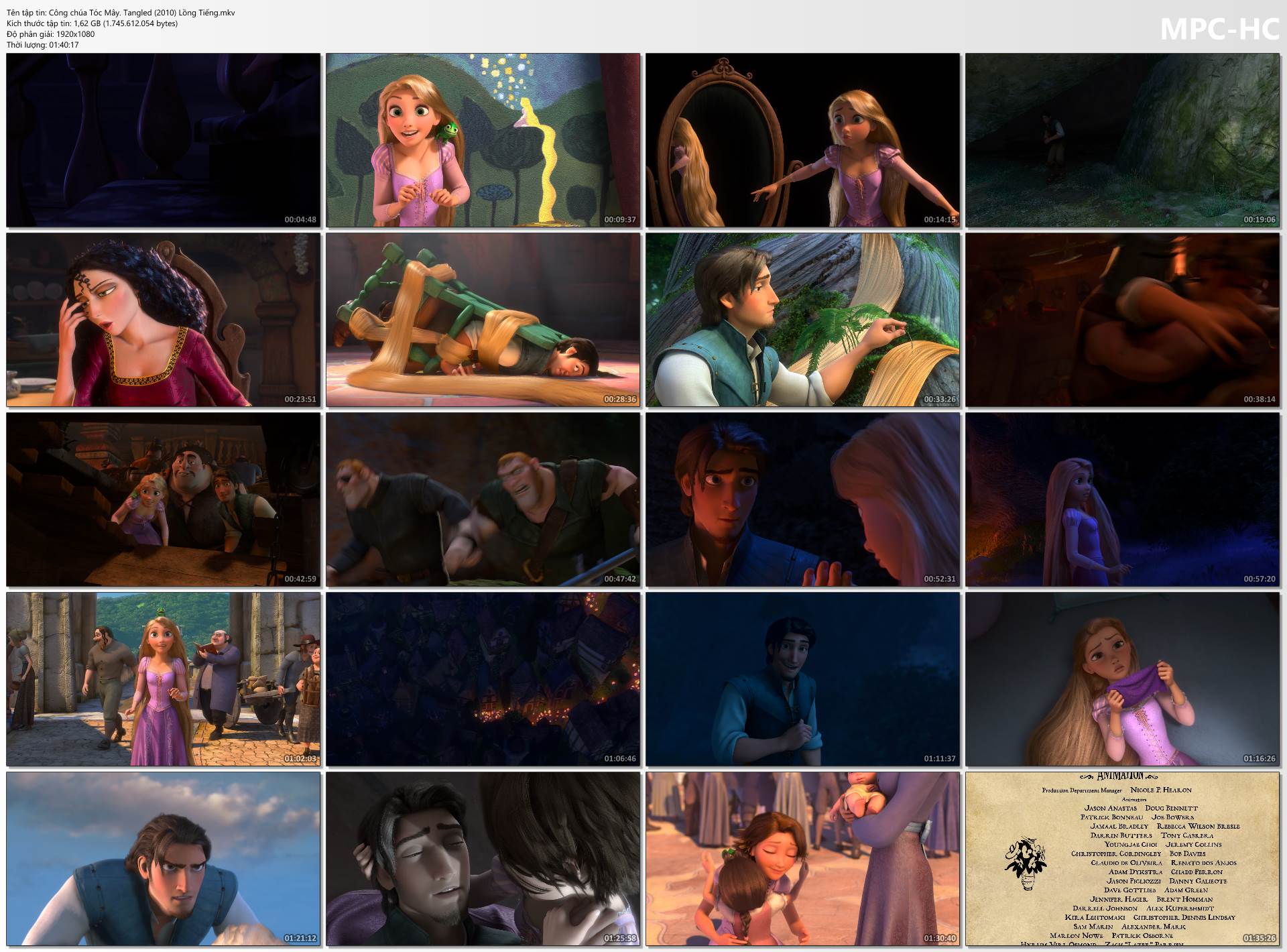Click the 'Nicole P. Hearon' credit text
Image resolution: width=1287 pixels, height=952 pixels.
(x=1161, y=790)
